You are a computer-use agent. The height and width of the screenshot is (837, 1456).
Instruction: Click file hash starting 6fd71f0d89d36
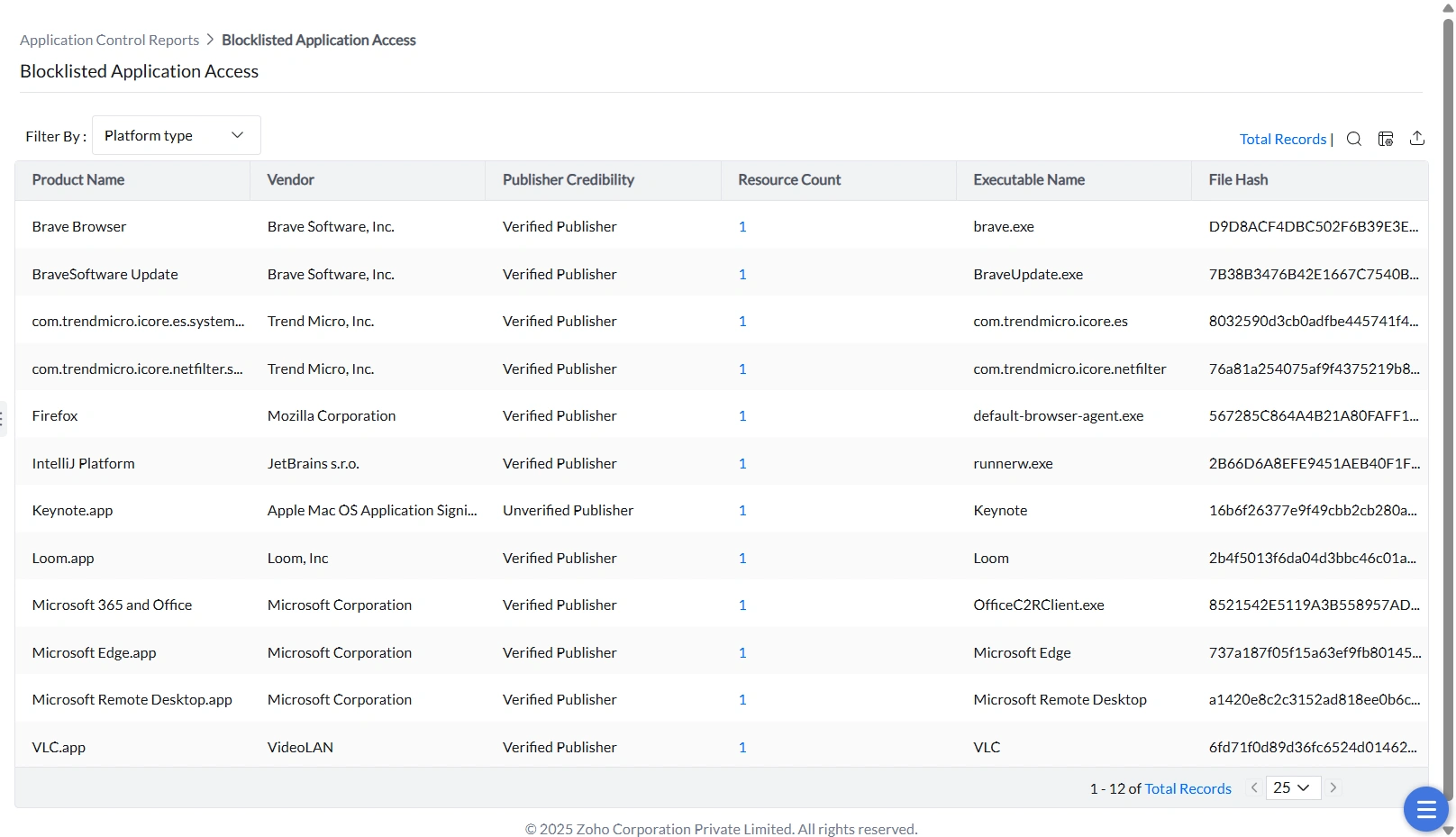point(1313,747)
